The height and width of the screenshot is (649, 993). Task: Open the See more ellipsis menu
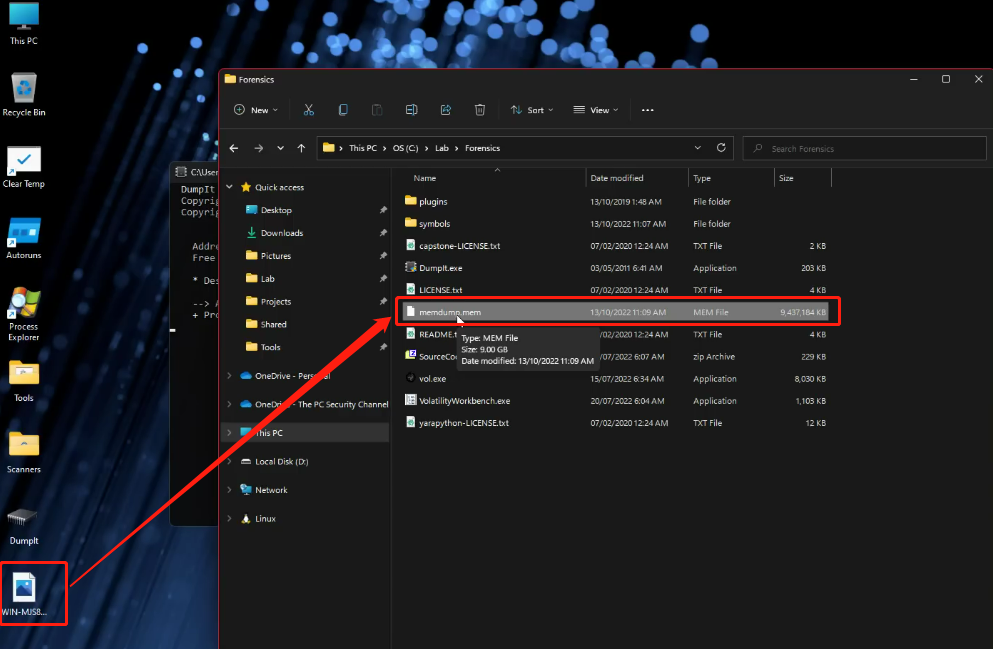pos(647,110)
